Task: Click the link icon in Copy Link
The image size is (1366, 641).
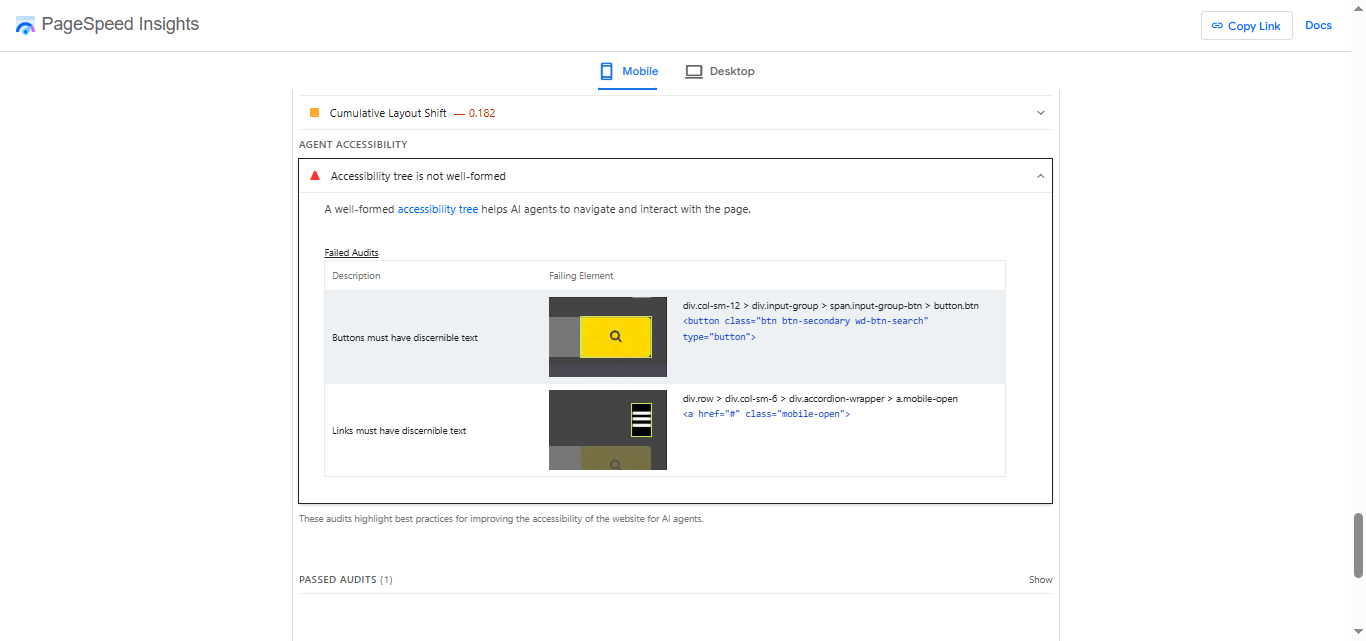Action: coord(1217,26)
